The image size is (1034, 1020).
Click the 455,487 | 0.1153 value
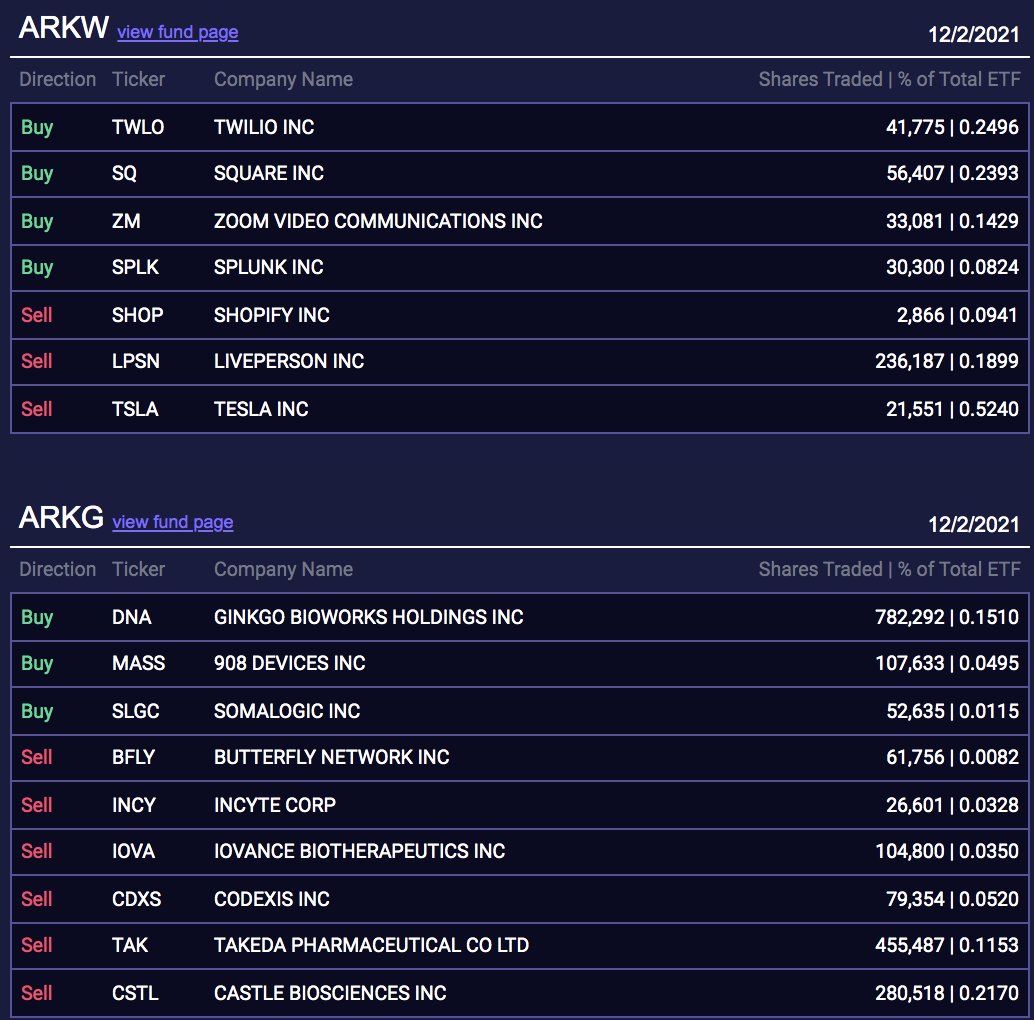(947, 945)
